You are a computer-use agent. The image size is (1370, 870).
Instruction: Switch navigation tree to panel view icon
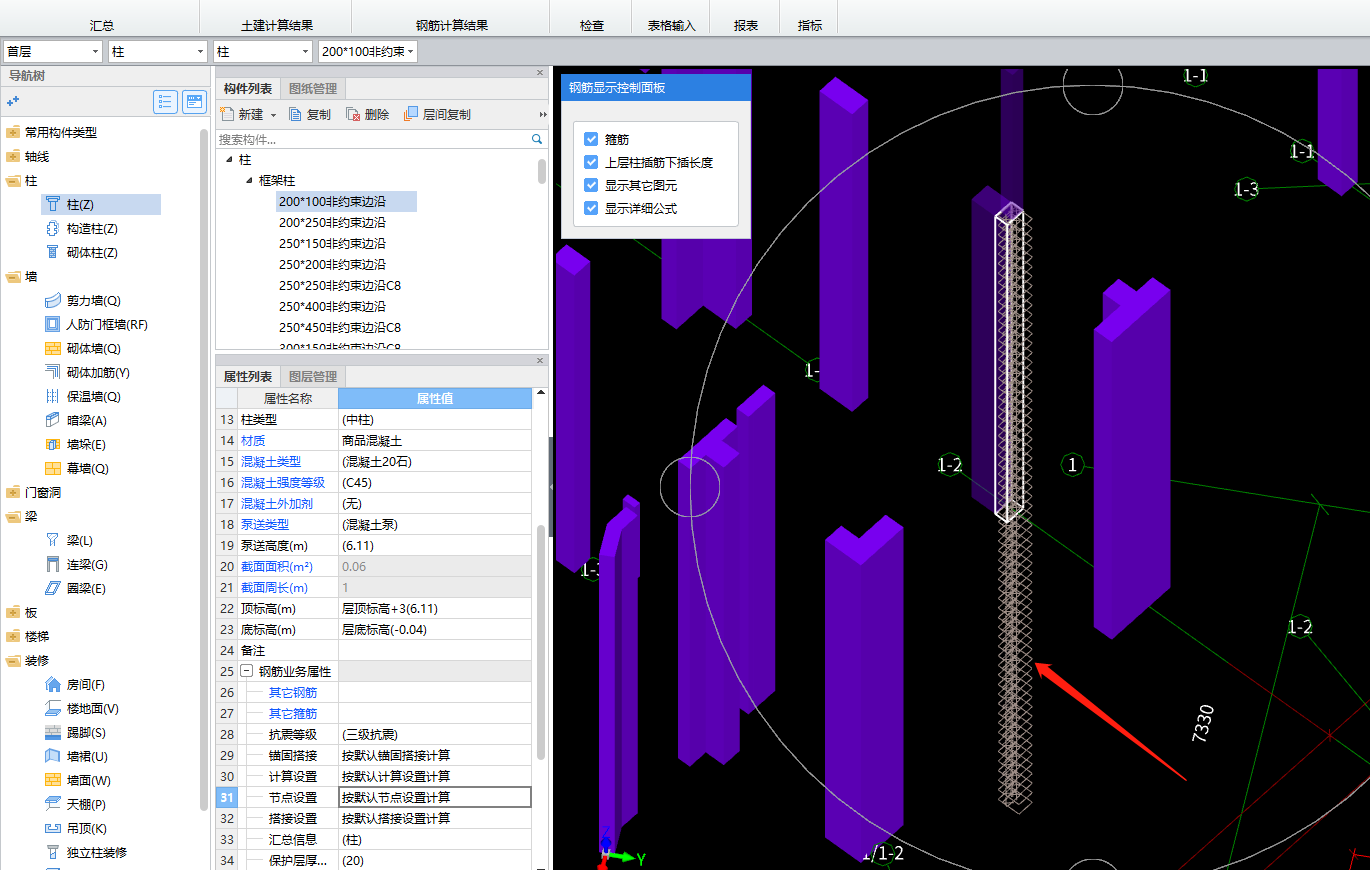194,101
